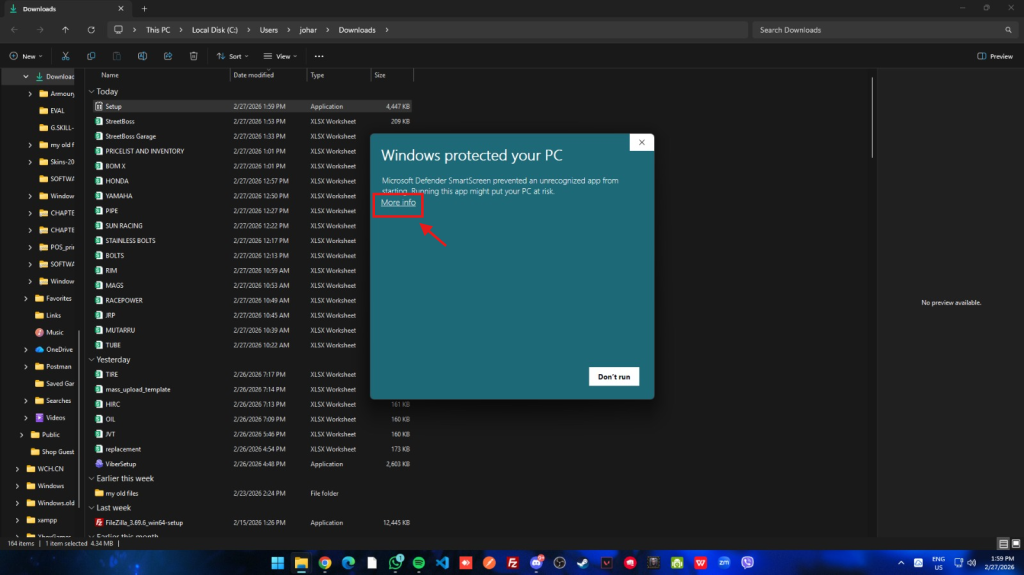Switch to the details view layout icon
This screenshot has width=1024, height=575.
point(1003,543)
